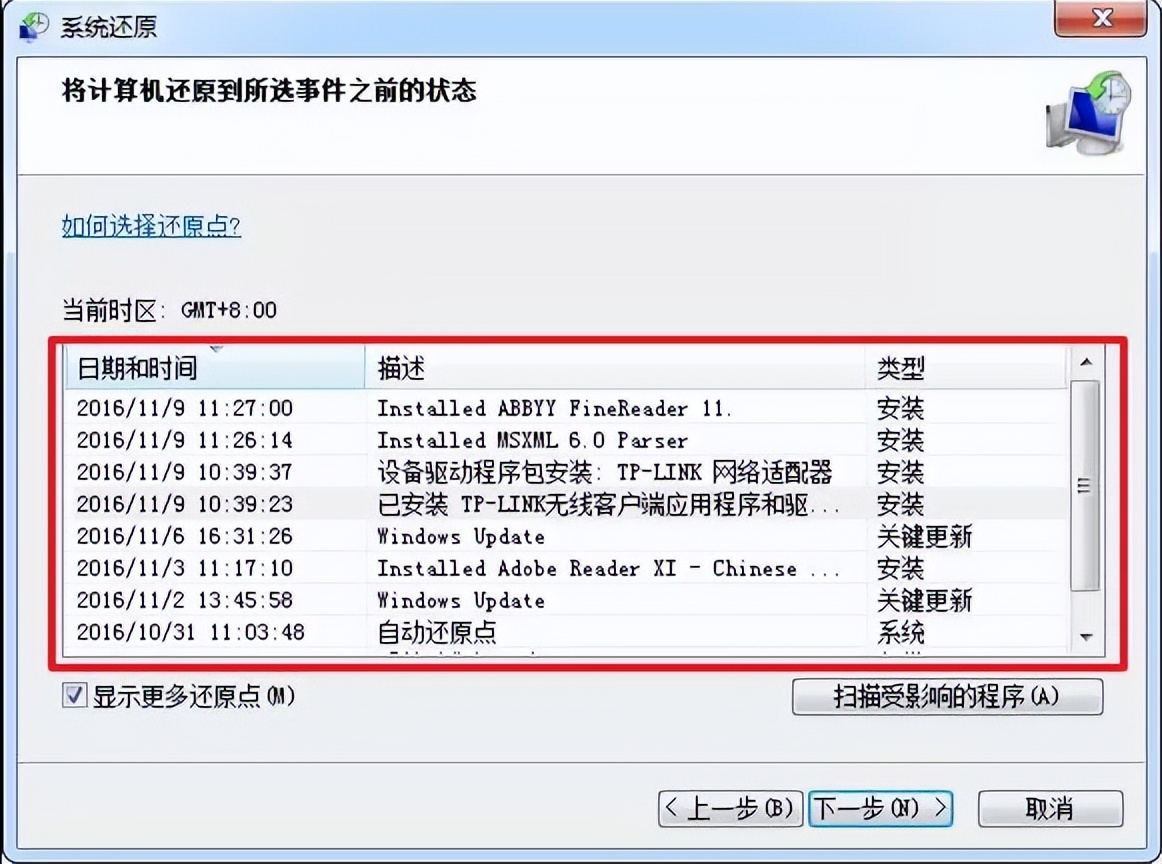Screen dimensions: 1162x864
Task: Open the 如何选择还原点 help link
Action: point(150,227)
